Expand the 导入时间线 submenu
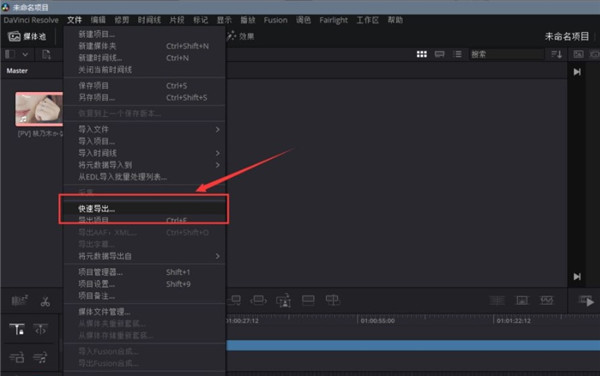The image size is (600, 376). tap(145, 153)
